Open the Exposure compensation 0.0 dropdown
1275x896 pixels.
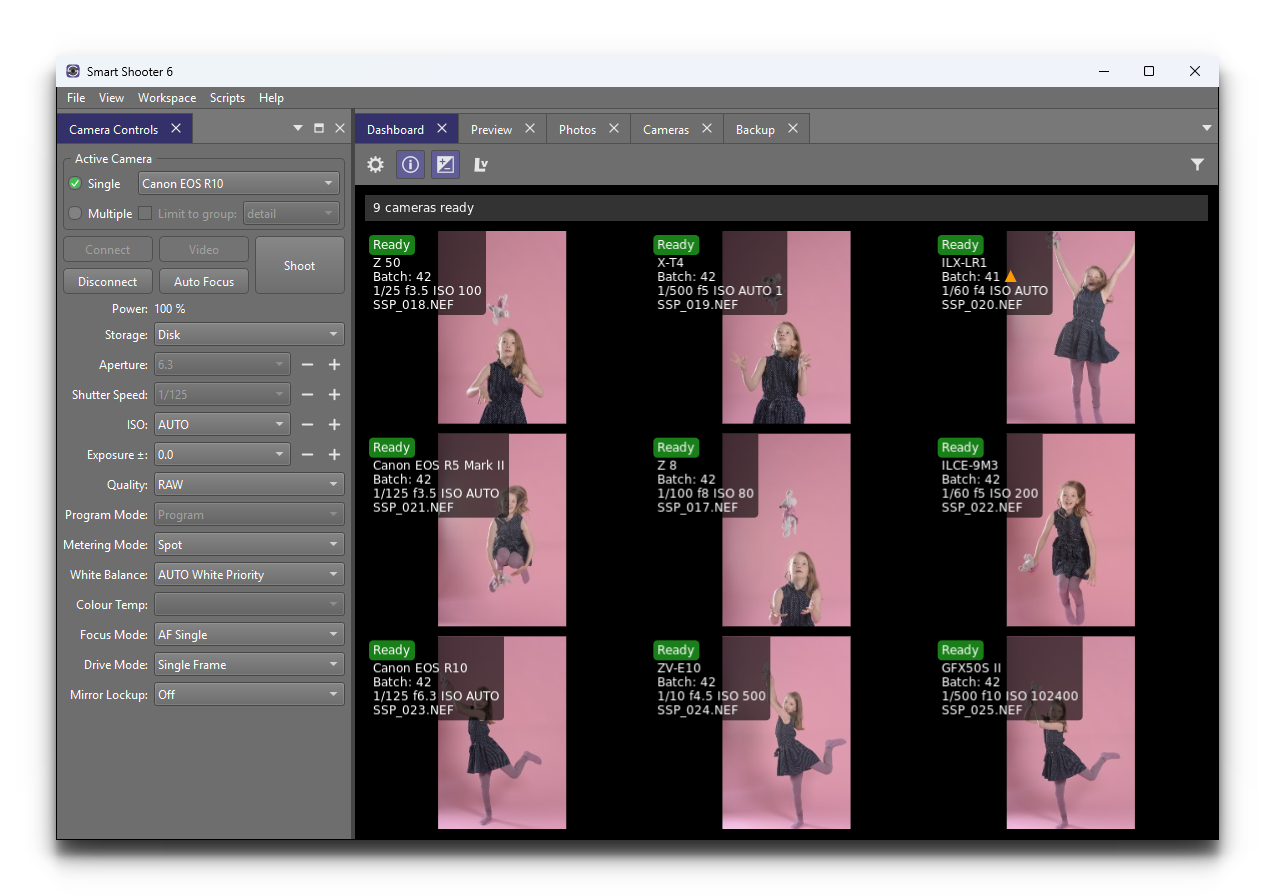tap(222, 455)
